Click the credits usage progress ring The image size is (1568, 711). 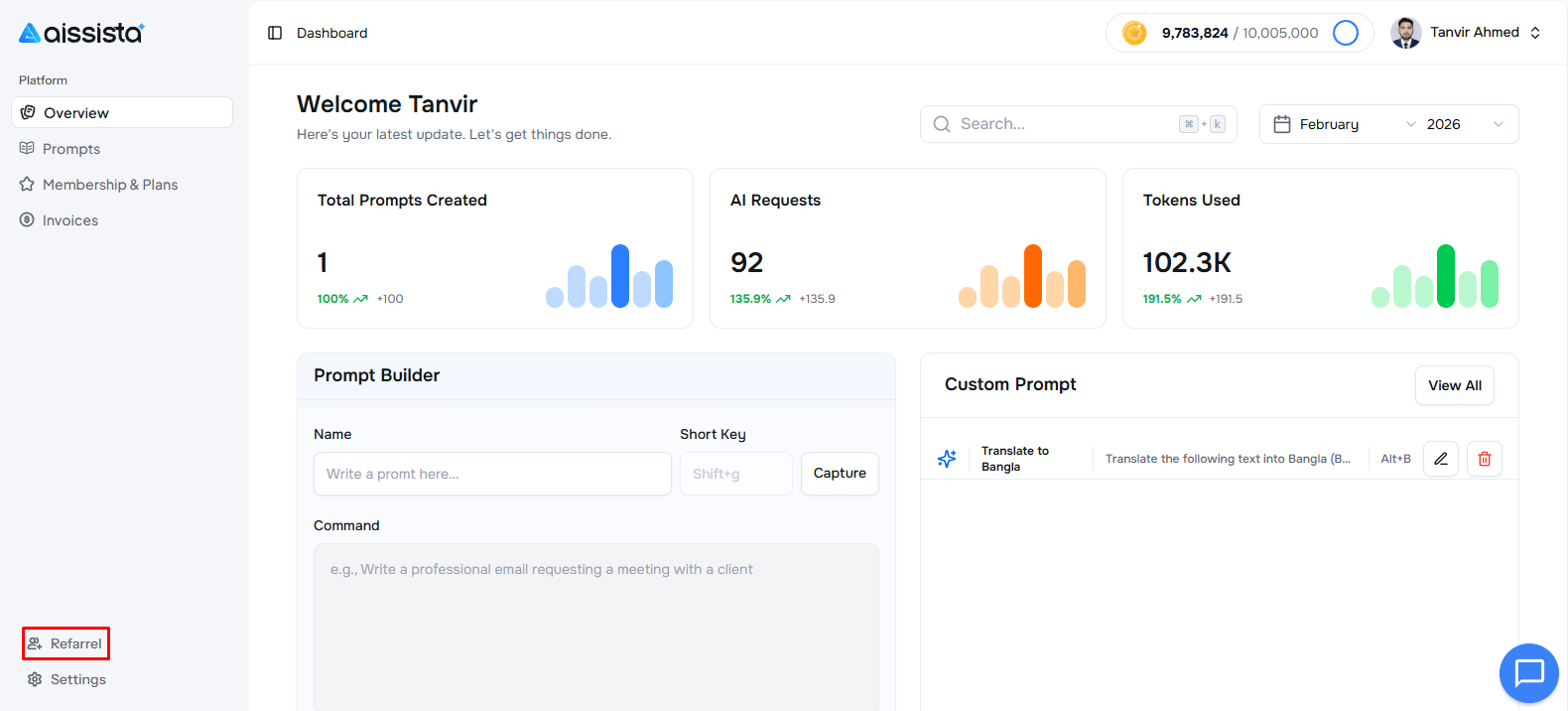point(1345,33)
